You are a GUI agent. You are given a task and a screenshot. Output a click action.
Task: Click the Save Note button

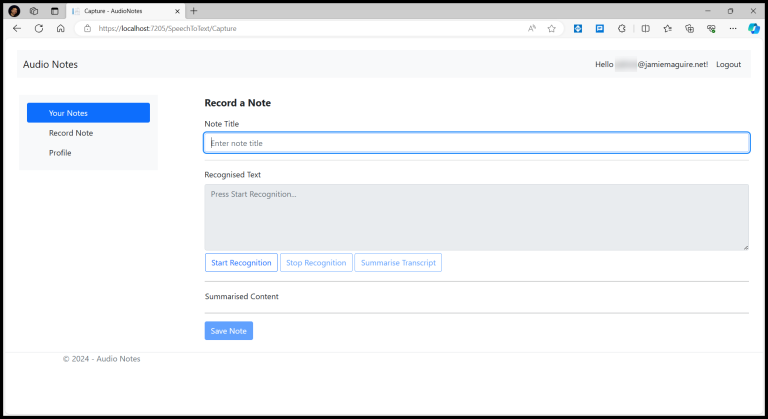[229, 331]
